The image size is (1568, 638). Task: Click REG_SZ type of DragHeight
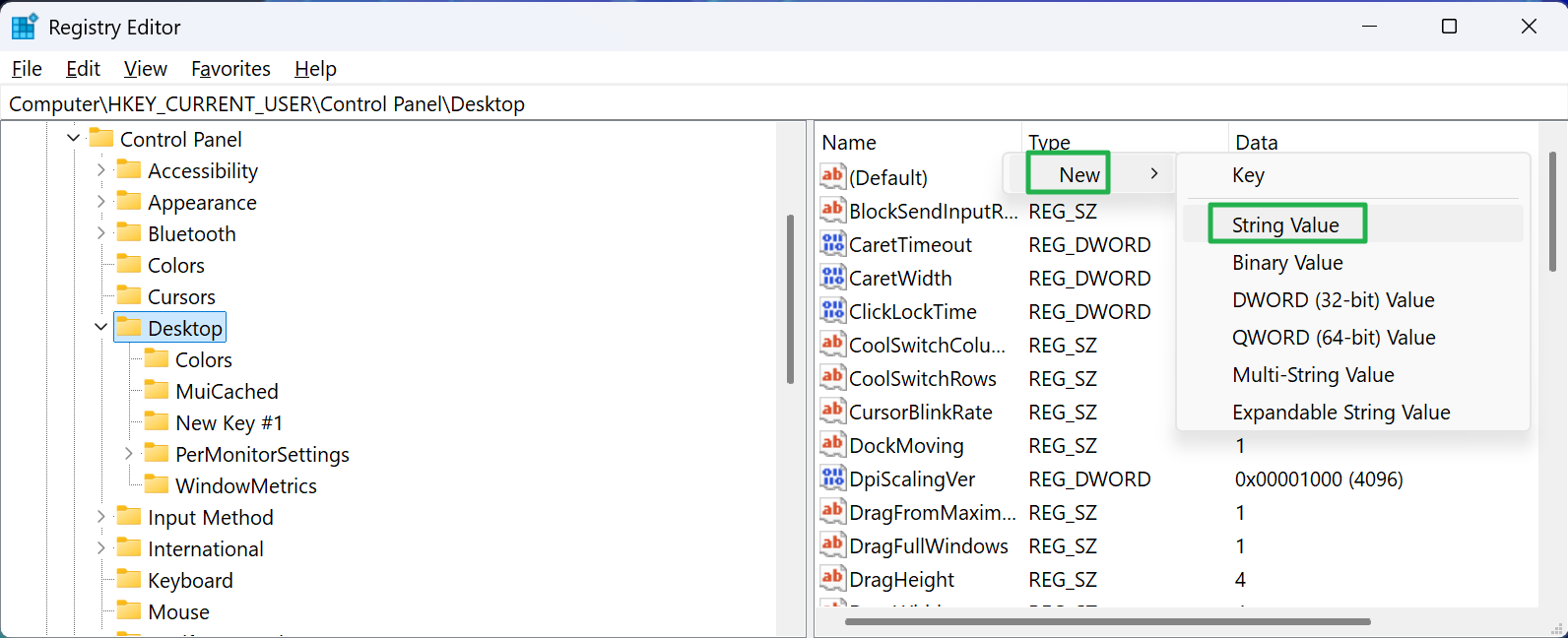click(x=1063, y=580)
